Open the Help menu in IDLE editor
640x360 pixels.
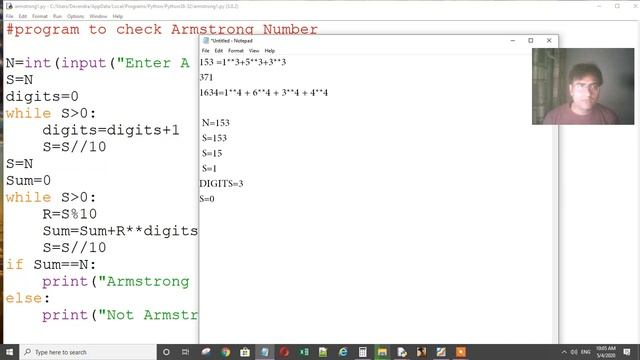[118, 16]
